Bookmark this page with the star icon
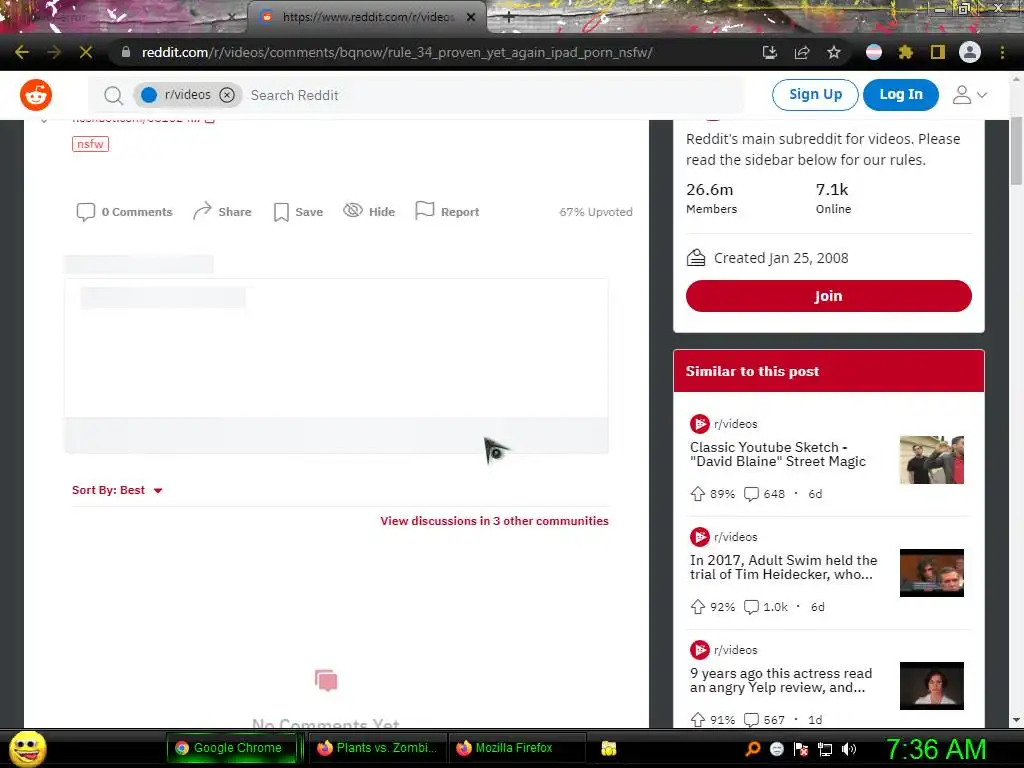This screenshot has height=768, width=1024. [834, 52]
